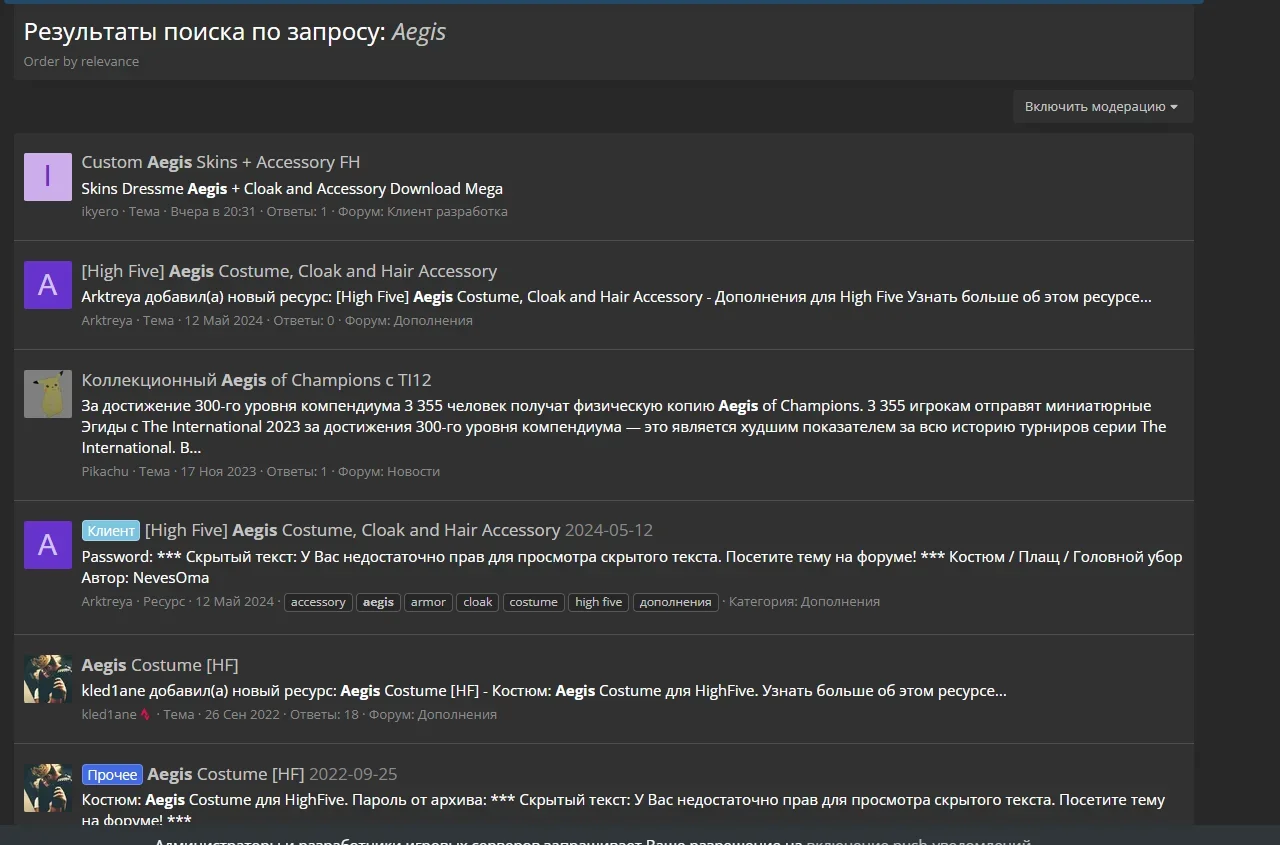Select the дополнения tag
The height and width of the screenshot is (845, 1280).
675,602
